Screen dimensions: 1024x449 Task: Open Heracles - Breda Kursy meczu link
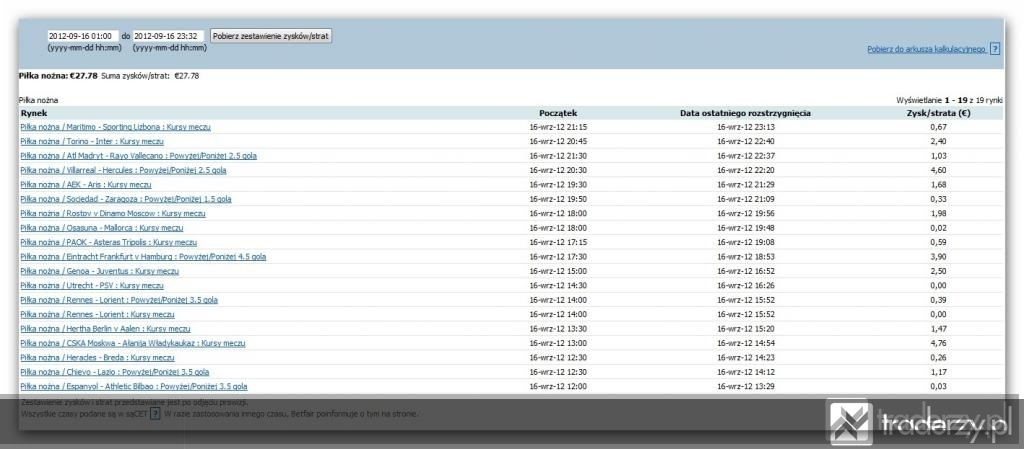click(x=97, y=357)
